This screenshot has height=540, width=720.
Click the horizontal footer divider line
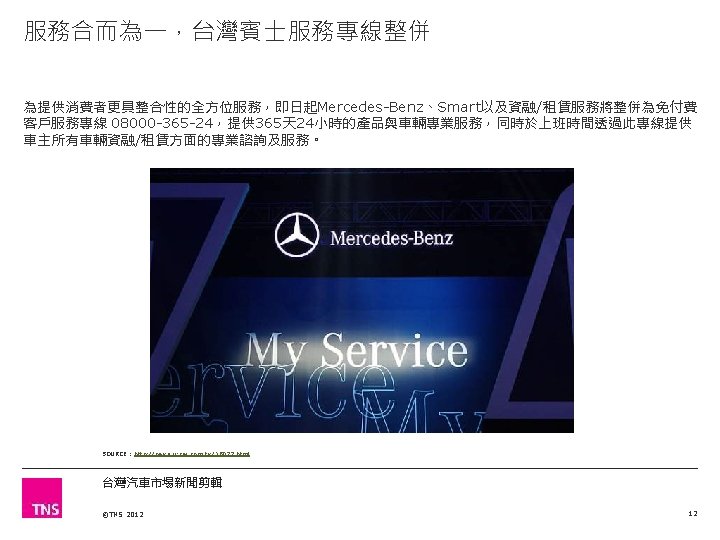360,468
